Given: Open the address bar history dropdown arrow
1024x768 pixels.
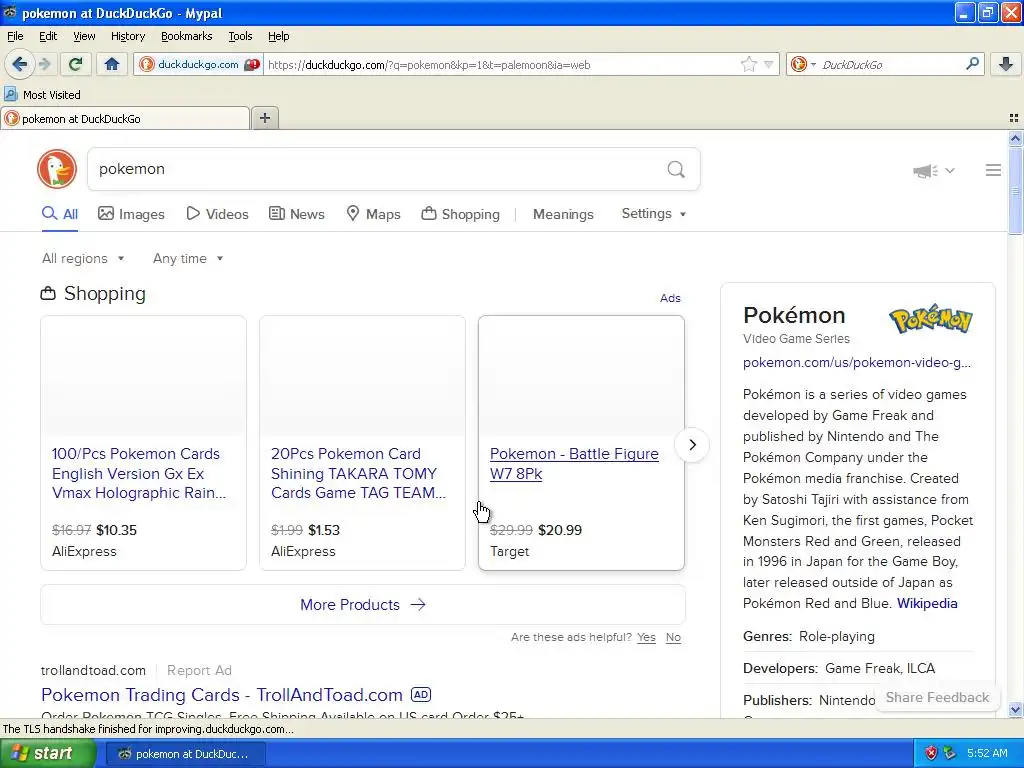Looking at the screenshot, I should pyautogui.click(x=769, y=64).
